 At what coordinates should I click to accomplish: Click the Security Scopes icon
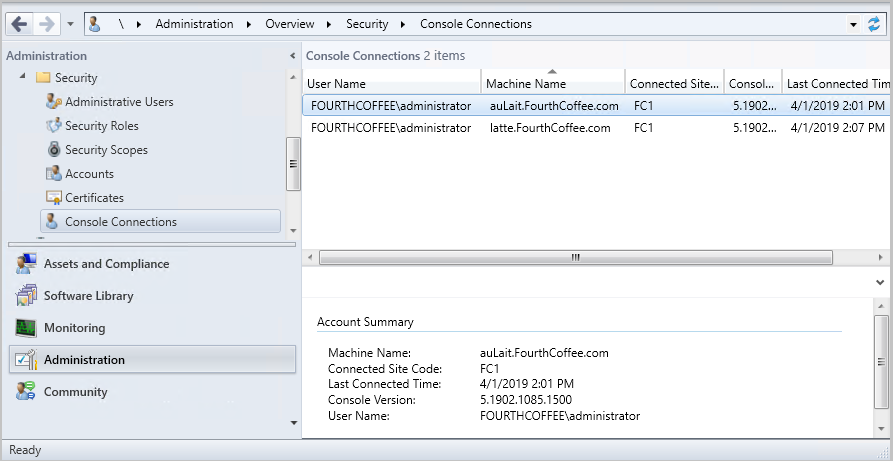[54, 150]
